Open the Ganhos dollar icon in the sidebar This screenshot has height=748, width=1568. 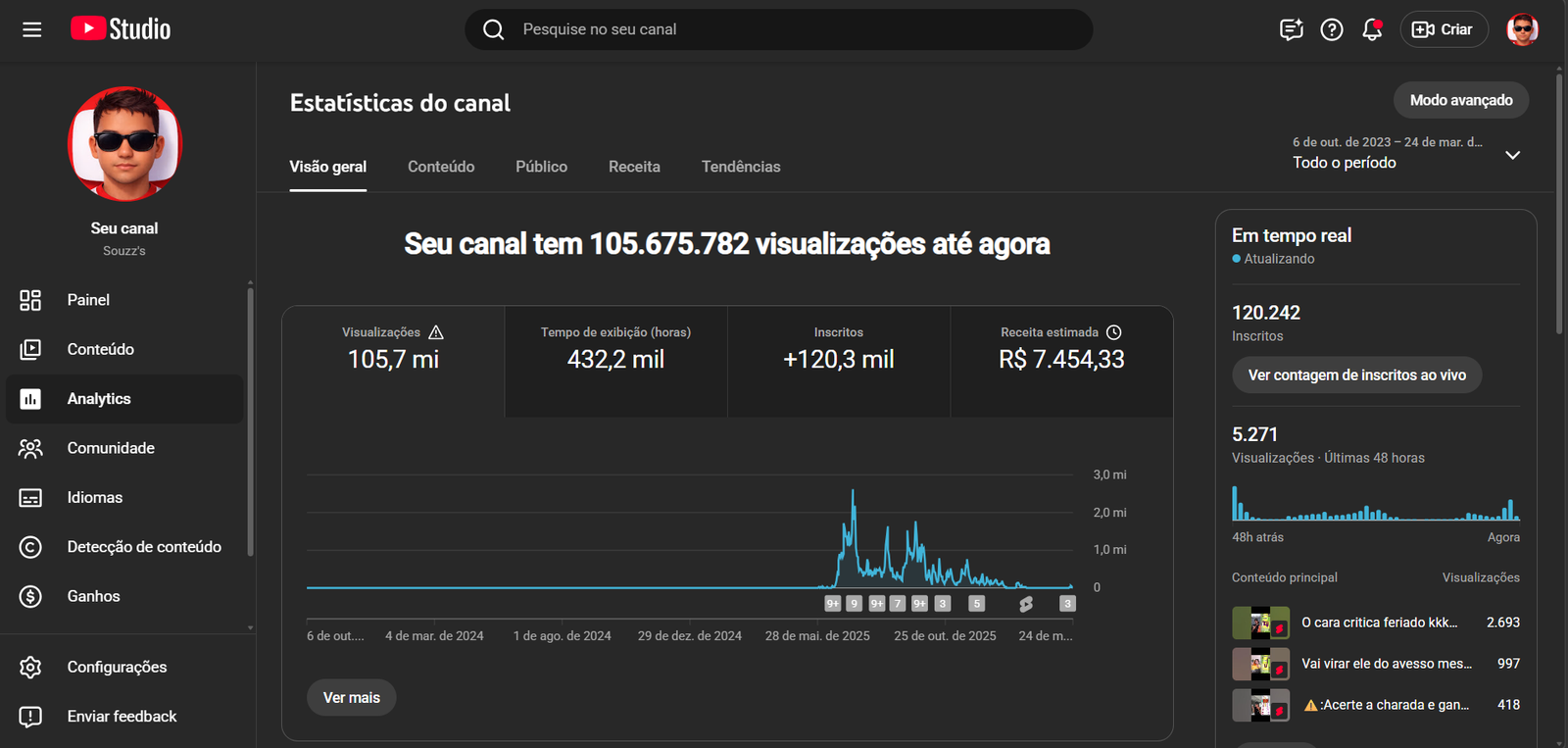coord(30,596)
